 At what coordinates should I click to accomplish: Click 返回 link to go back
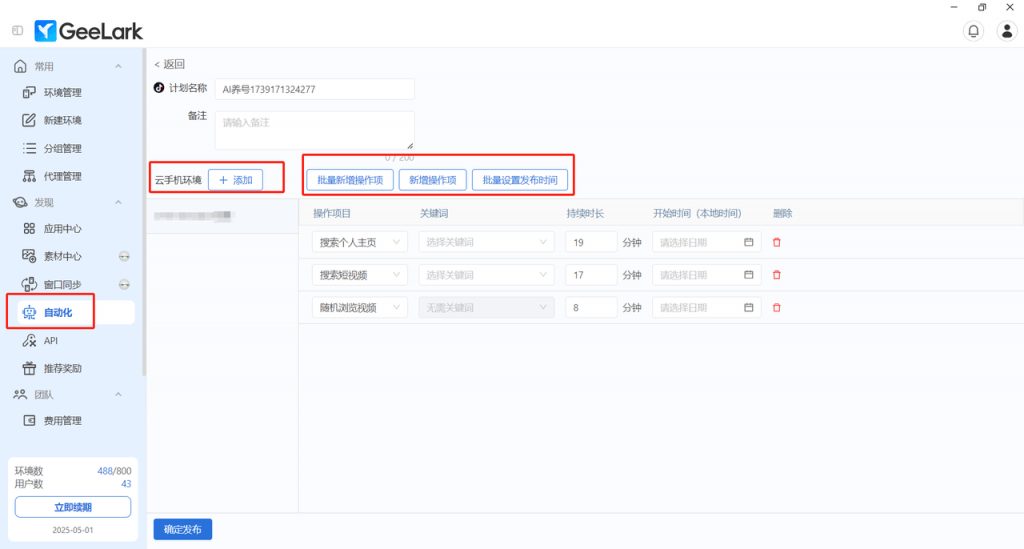click(x=169, y=64)
